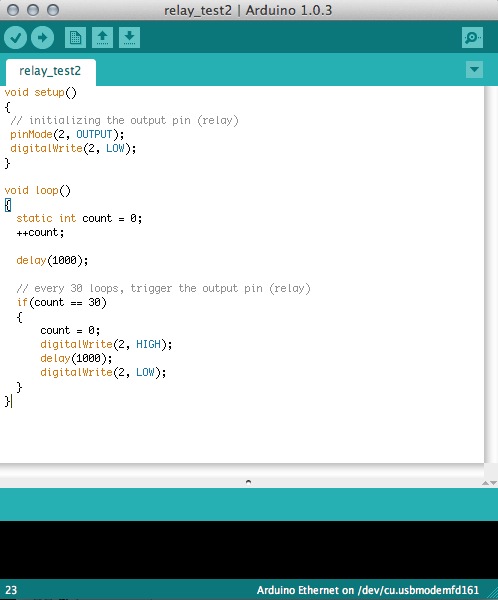The width and height of the screenshot is (498, 600).
Task: Minimize the window with the middle title button
Action: point(33,10)
